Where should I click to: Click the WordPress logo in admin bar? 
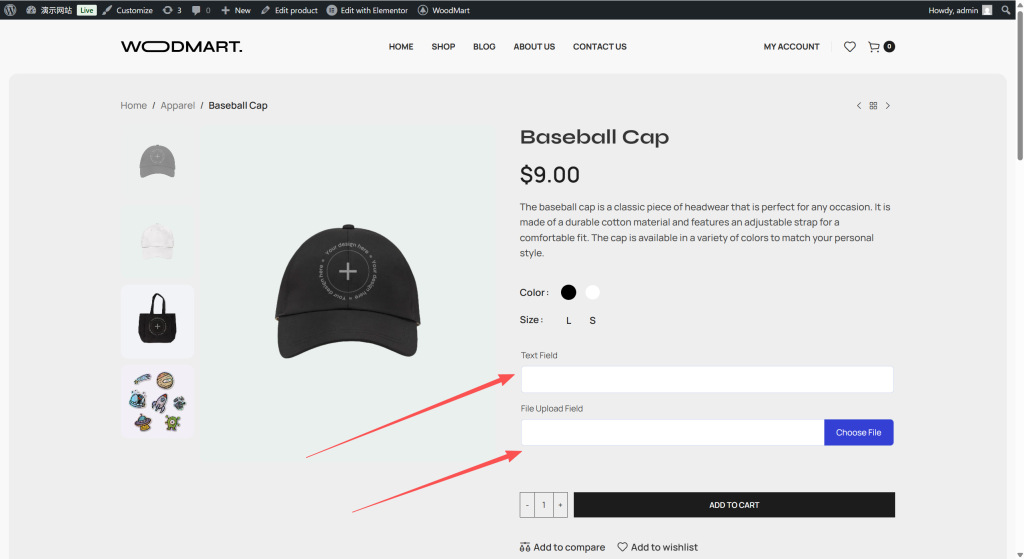(x=10, y=10)
